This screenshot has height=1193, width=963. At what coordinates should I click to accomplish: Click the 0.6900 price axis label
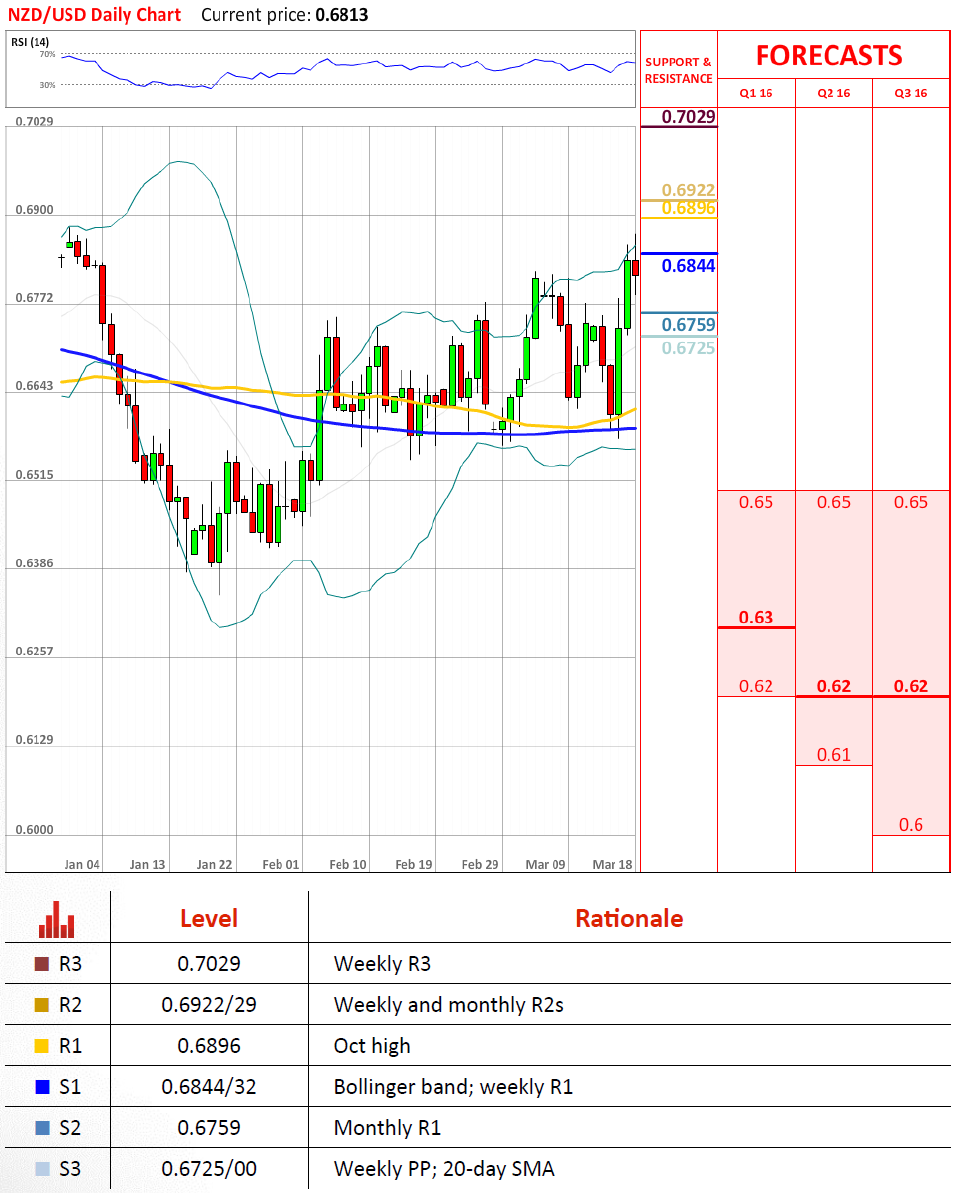pos(34,210)
